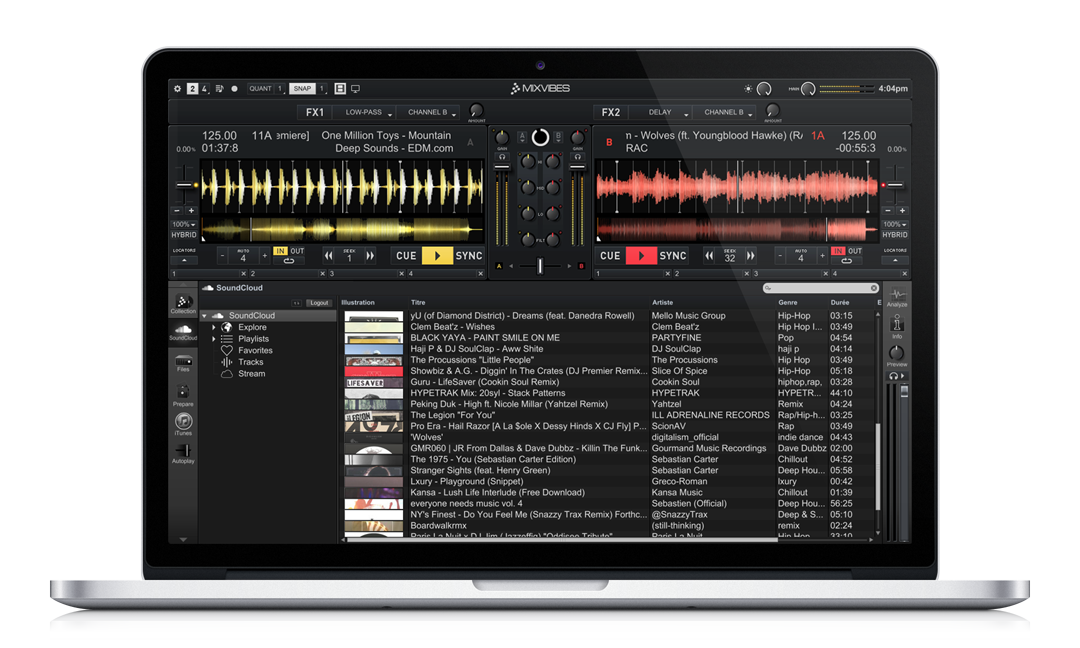Click the monitor display icon in toolbar
Viewport: 1080px width, 648px height.
point(355,89)
